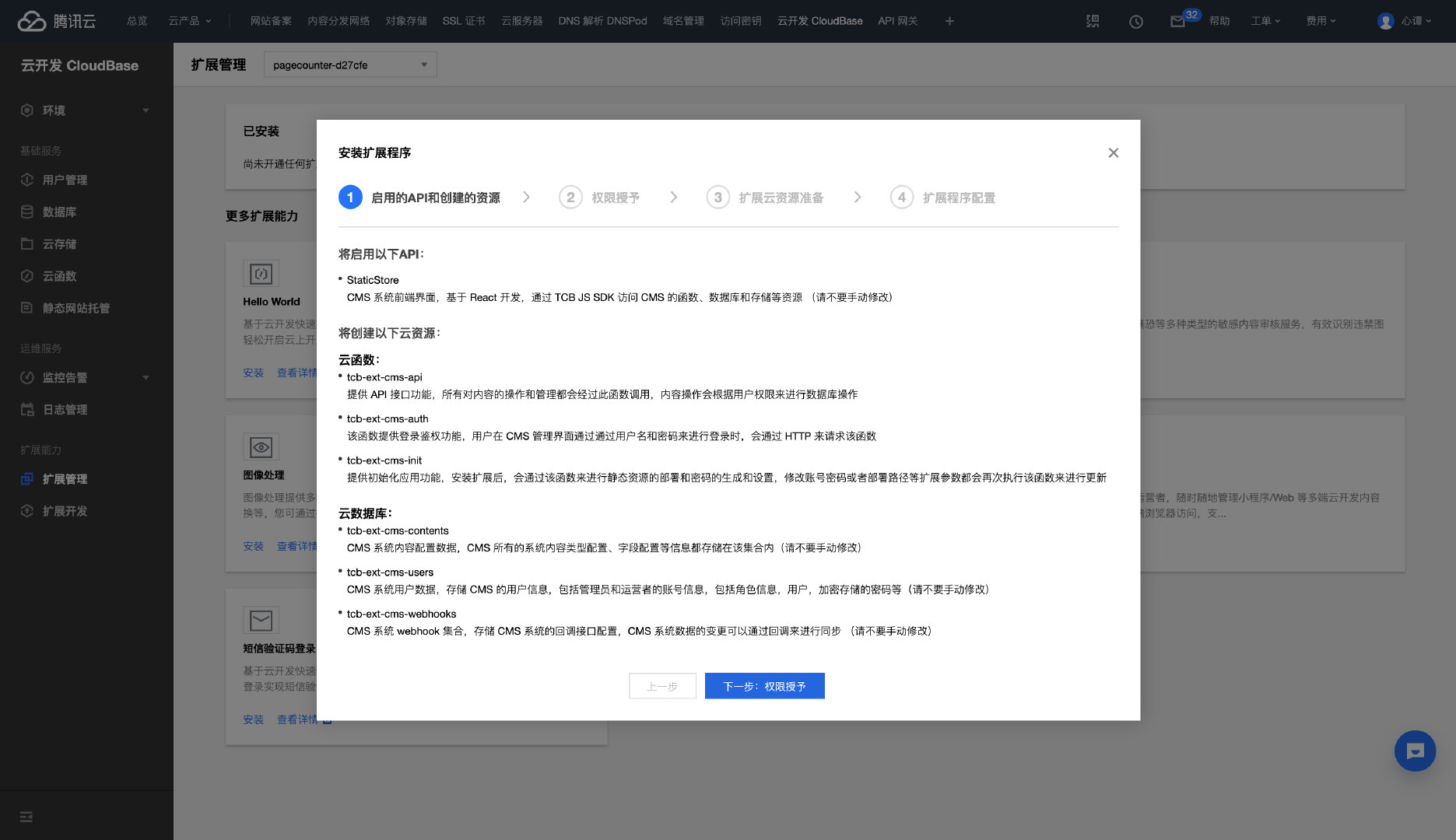Click the 扩展管理 sidebar icon
Image resolution: width=1456 pixels, height=840 pixels.
(27, 479)
